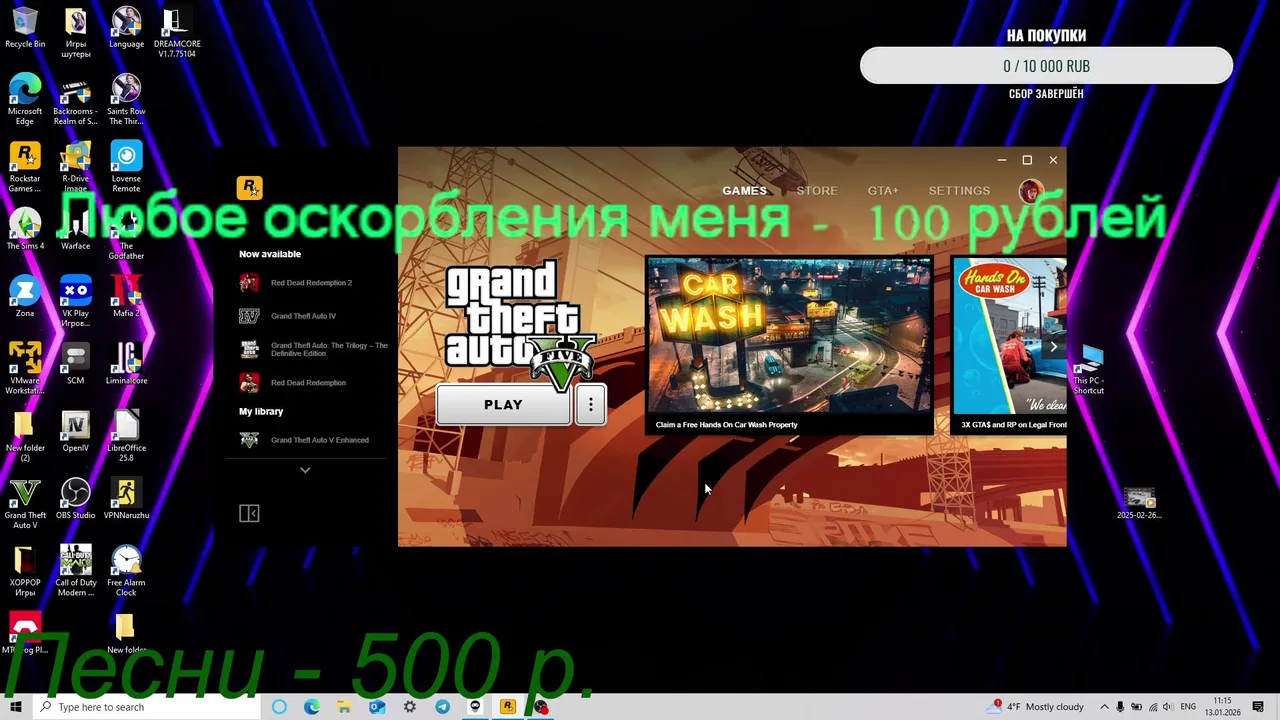Select Mafia 2 desktop shortcut
The image size is (1280, 720).
point(126,297)
